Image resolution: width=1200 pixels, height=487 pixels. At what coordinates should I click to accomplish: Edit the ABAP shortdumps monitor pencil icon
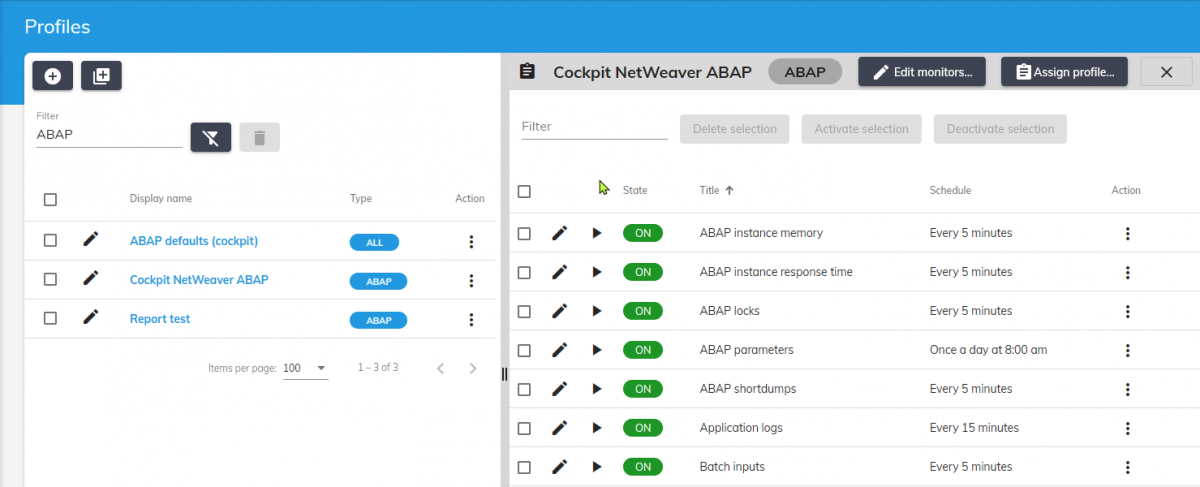[560, 388]
